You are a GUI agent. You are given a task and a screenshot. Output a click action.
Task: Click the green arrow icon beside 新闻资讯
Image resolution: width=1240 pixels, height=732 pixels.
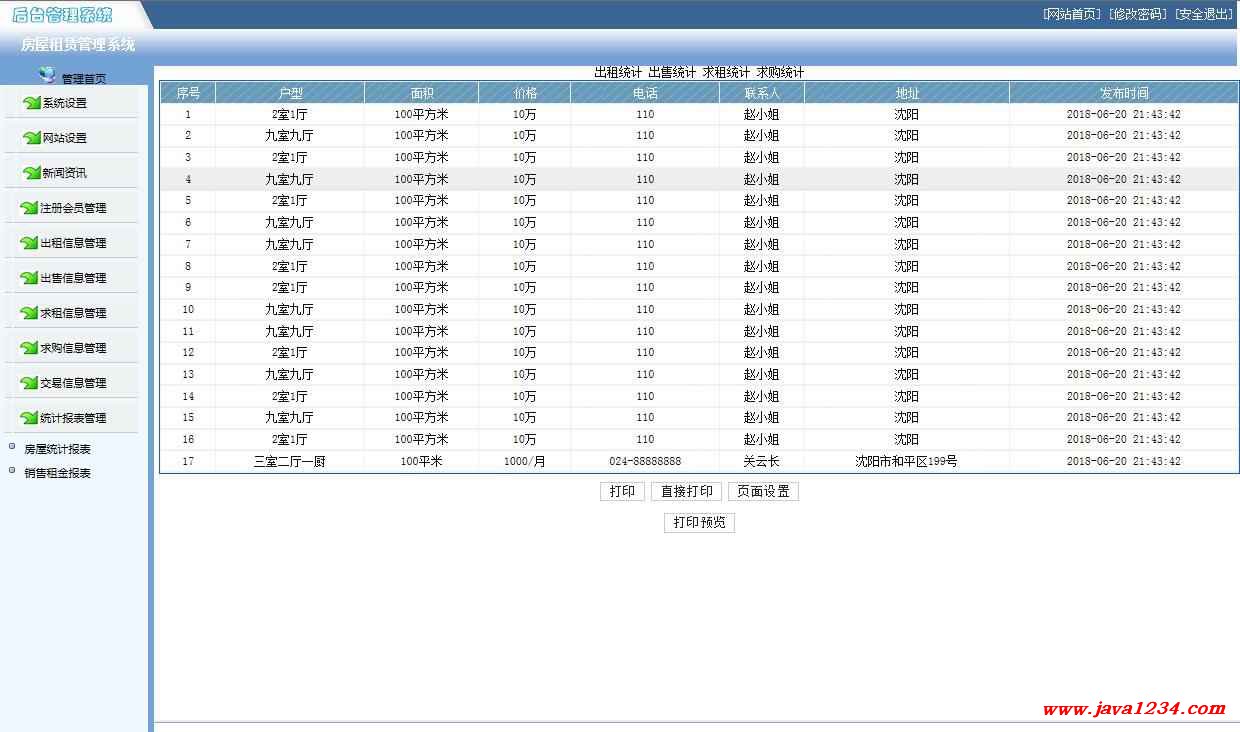pos(31,173)
